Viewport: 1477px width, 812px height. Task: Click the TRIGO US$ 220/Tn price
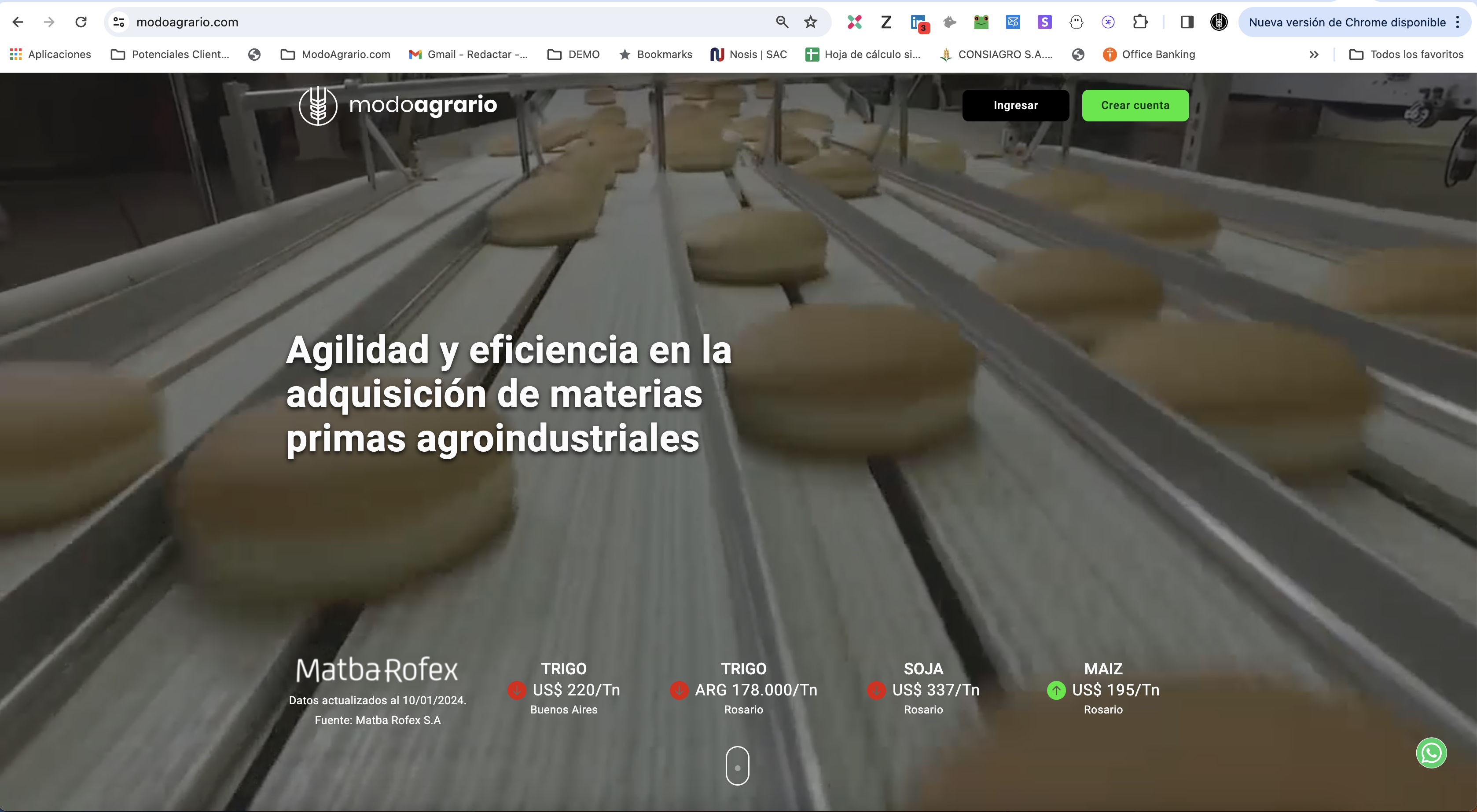[x=576, y=690]
